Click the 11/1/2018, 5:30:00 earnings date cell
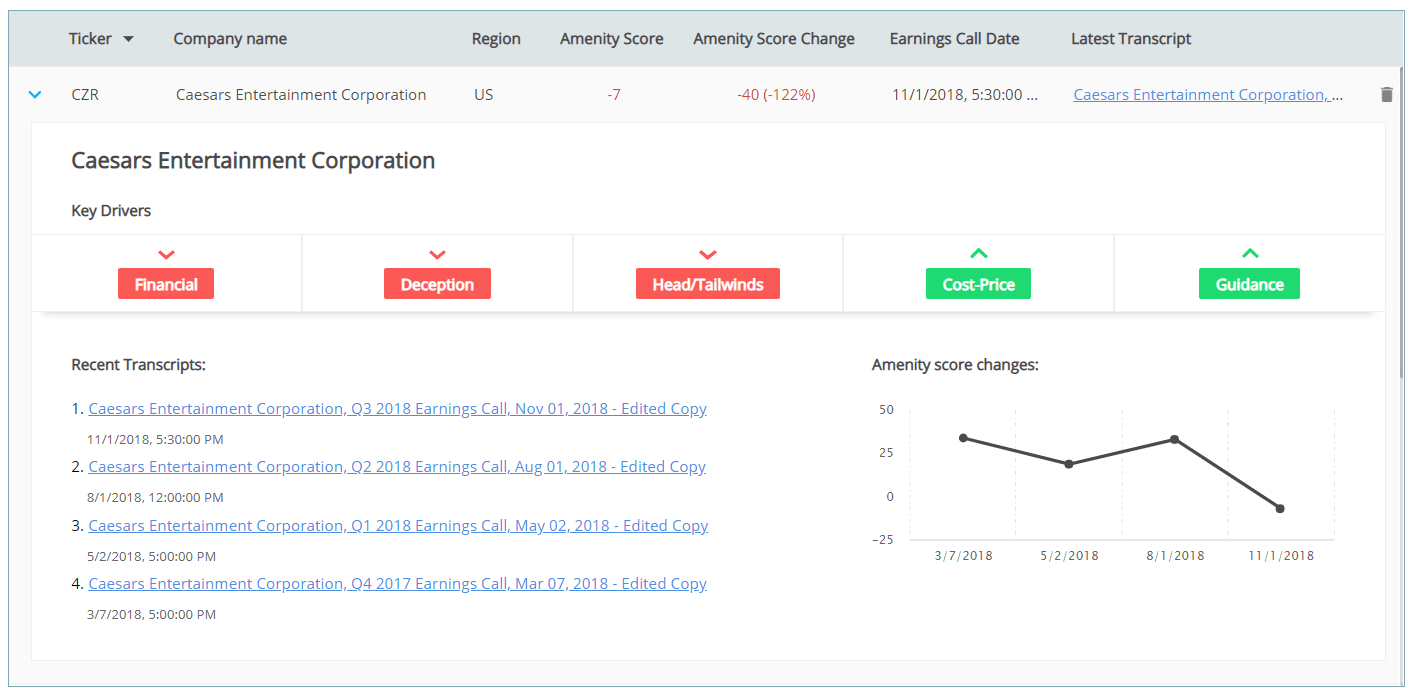The width and height of the screenshot is (1416, 688). 965,95
